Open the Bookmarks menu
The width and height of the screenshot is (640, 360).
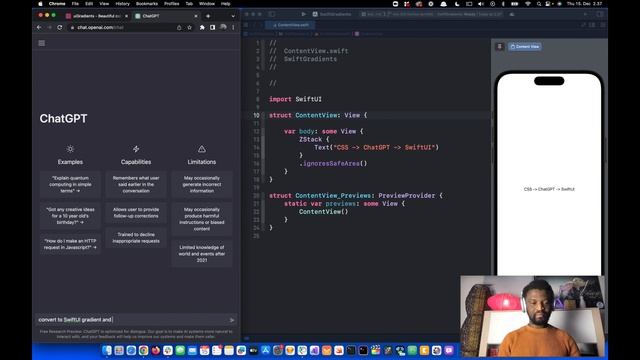(x=147, y=4)
